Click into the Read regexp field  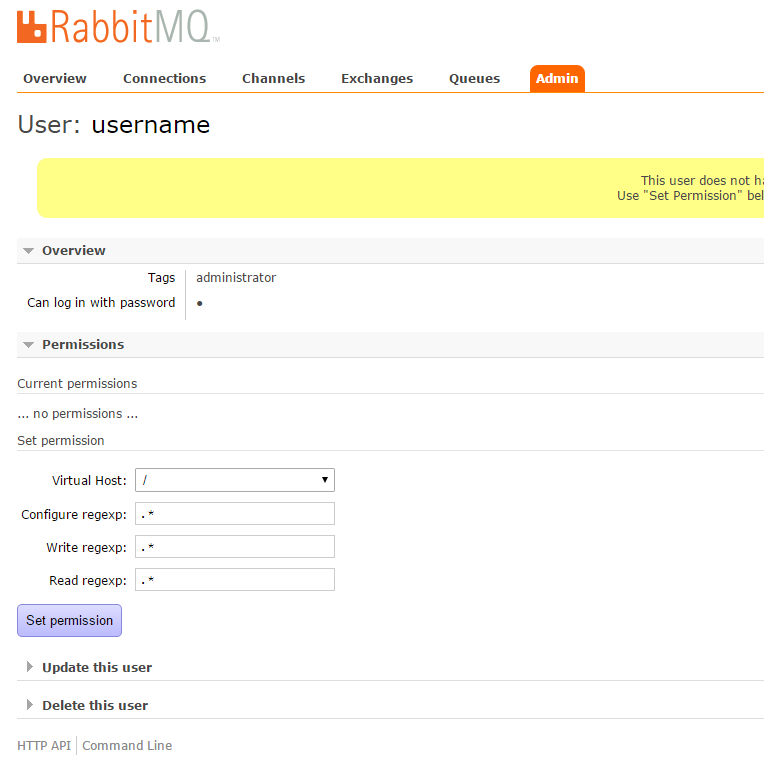coord(235,580)
